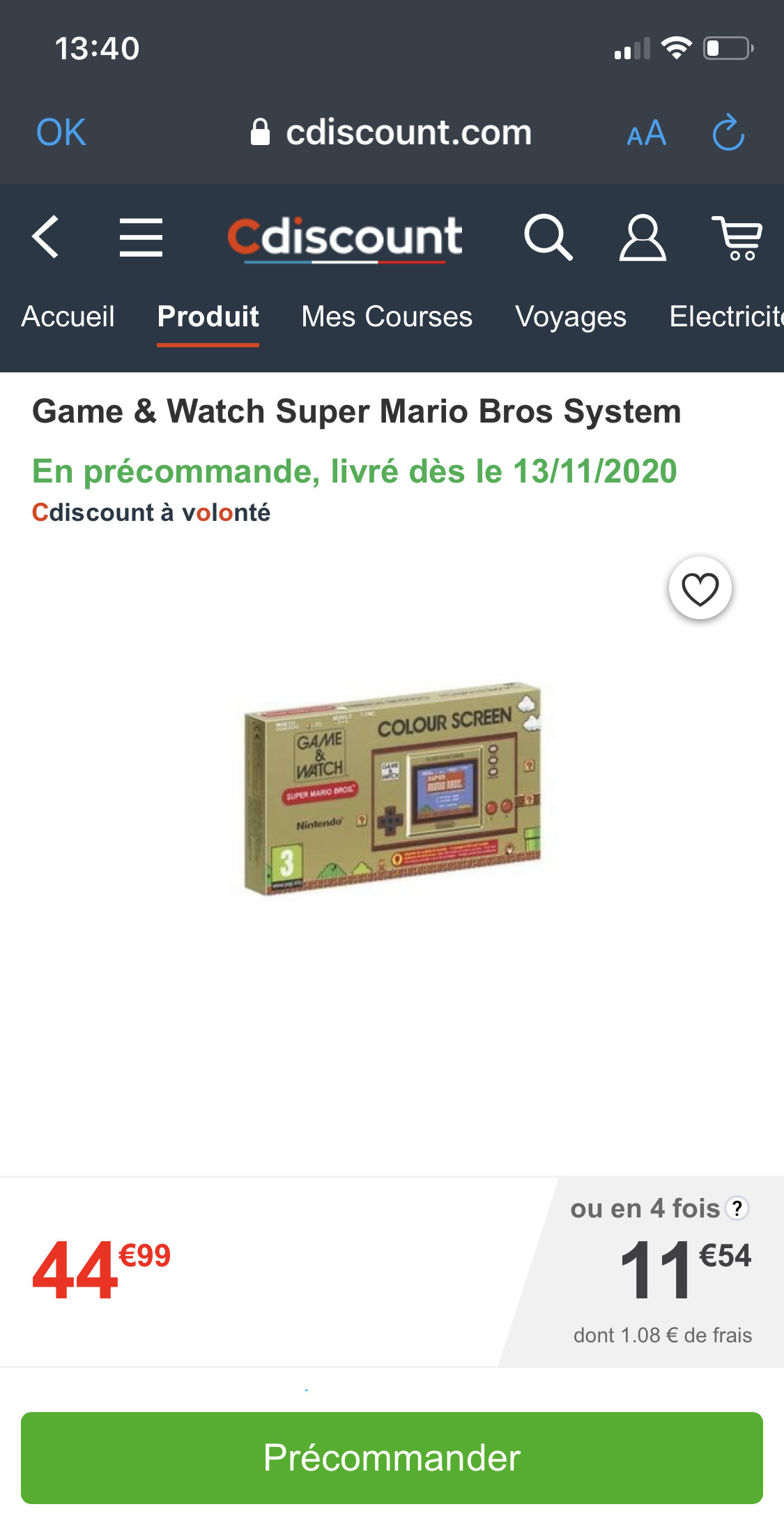Show info about 4 fois payment

737,1208
